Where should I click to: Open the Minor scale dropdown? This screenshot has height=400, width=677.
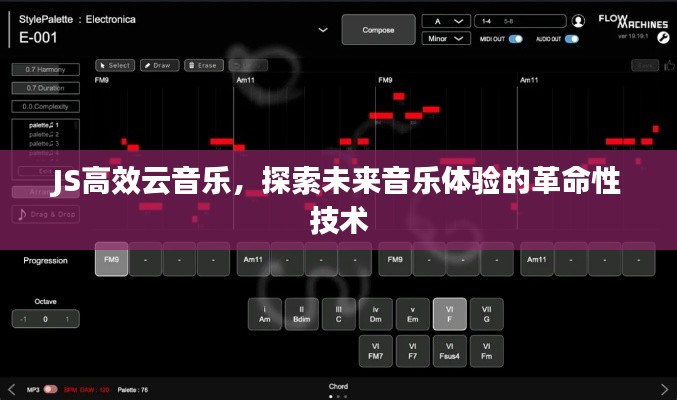point(446,39)
